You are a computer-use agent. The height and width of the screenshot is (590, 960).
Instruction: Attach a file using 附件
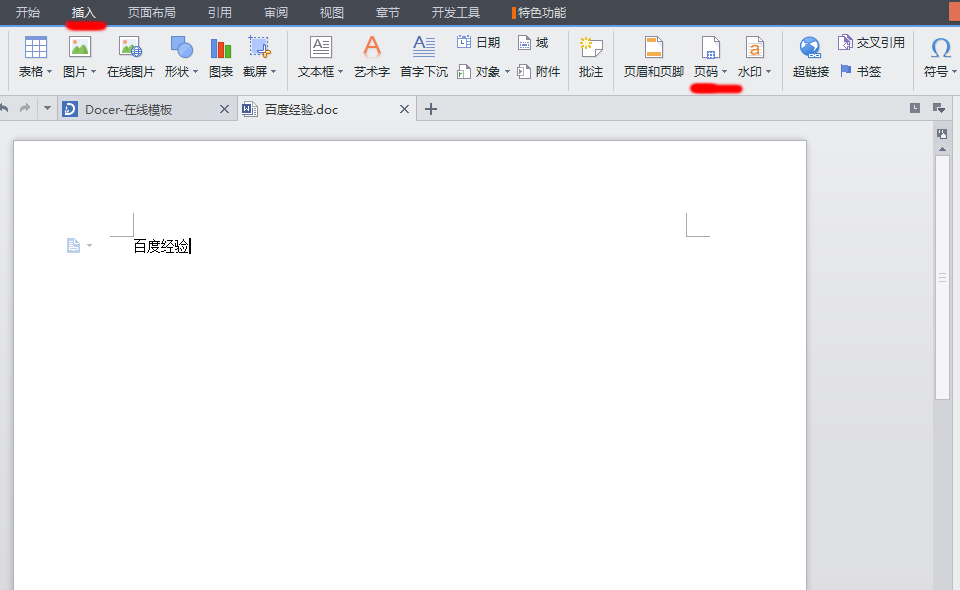[538, 72]
